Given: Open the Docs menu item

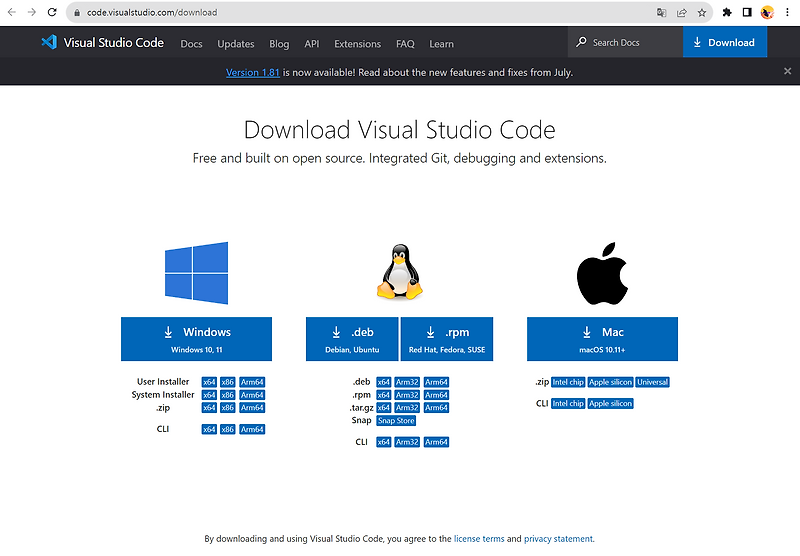Looking at the screenshot, I should click(x=191, y=44).
